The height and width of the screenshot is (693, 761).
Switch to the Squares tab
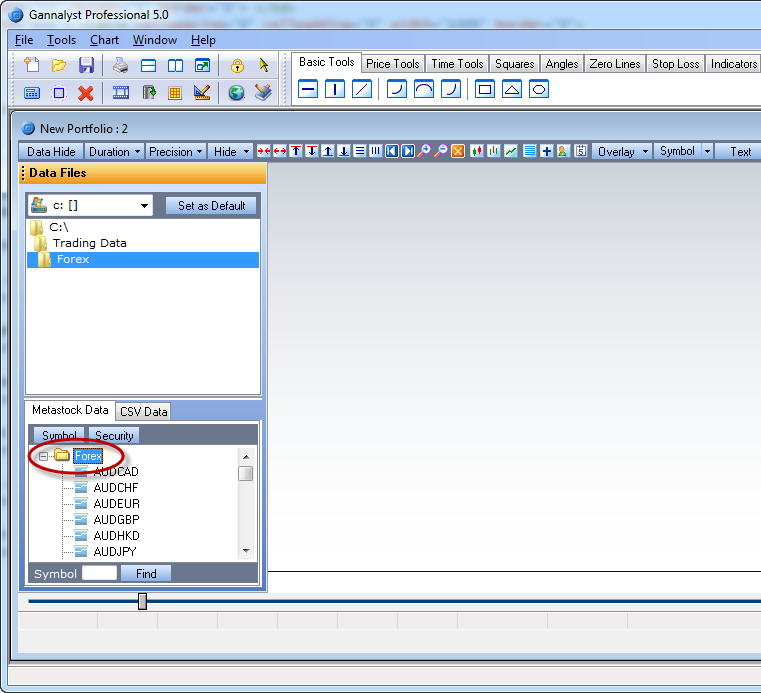(x=514, y=64)
